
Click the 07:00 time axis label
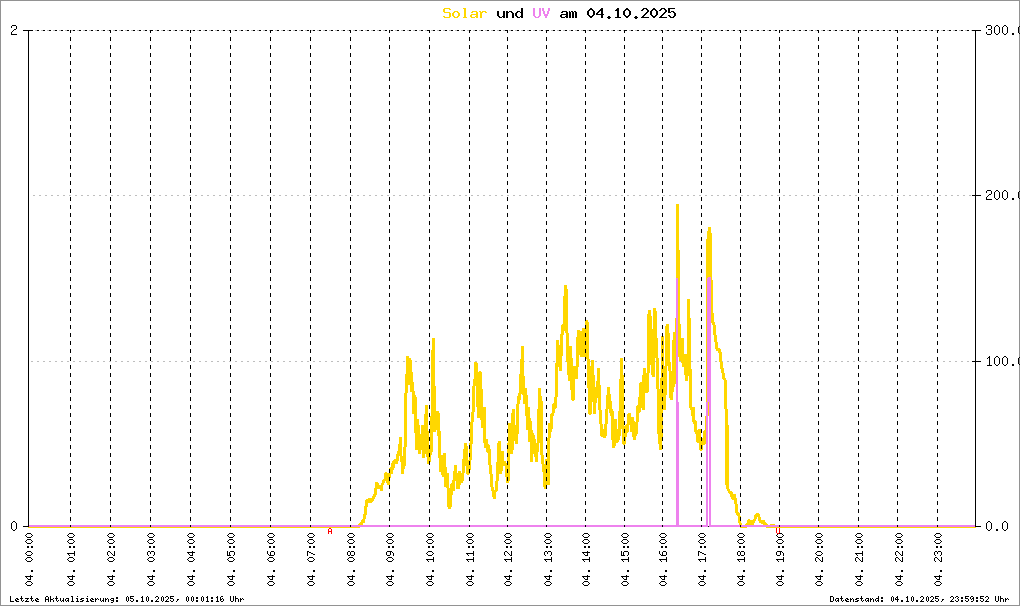[311, 559]
